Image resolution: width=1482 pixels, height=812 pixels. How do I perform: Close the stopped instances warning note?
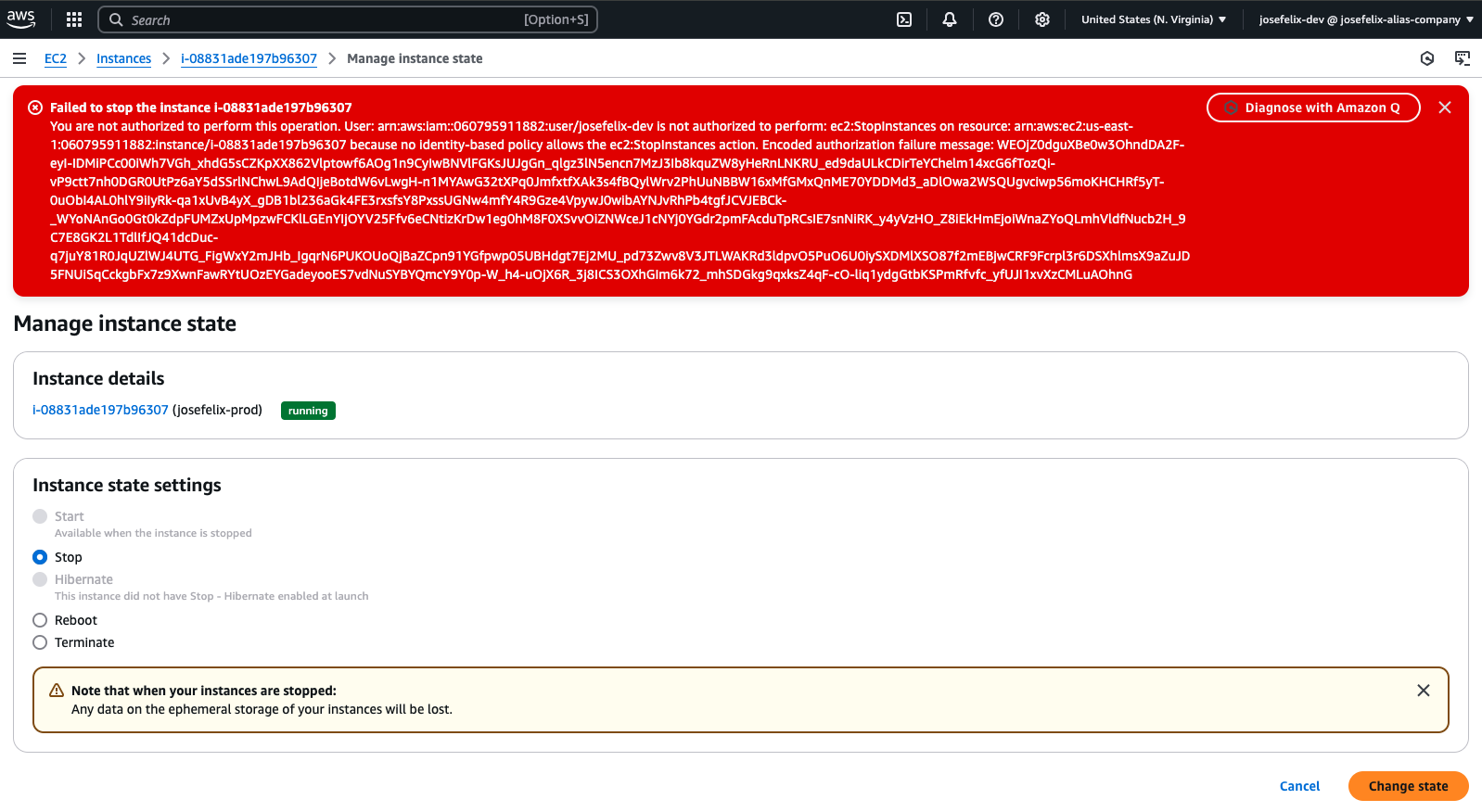(1424, 691)
